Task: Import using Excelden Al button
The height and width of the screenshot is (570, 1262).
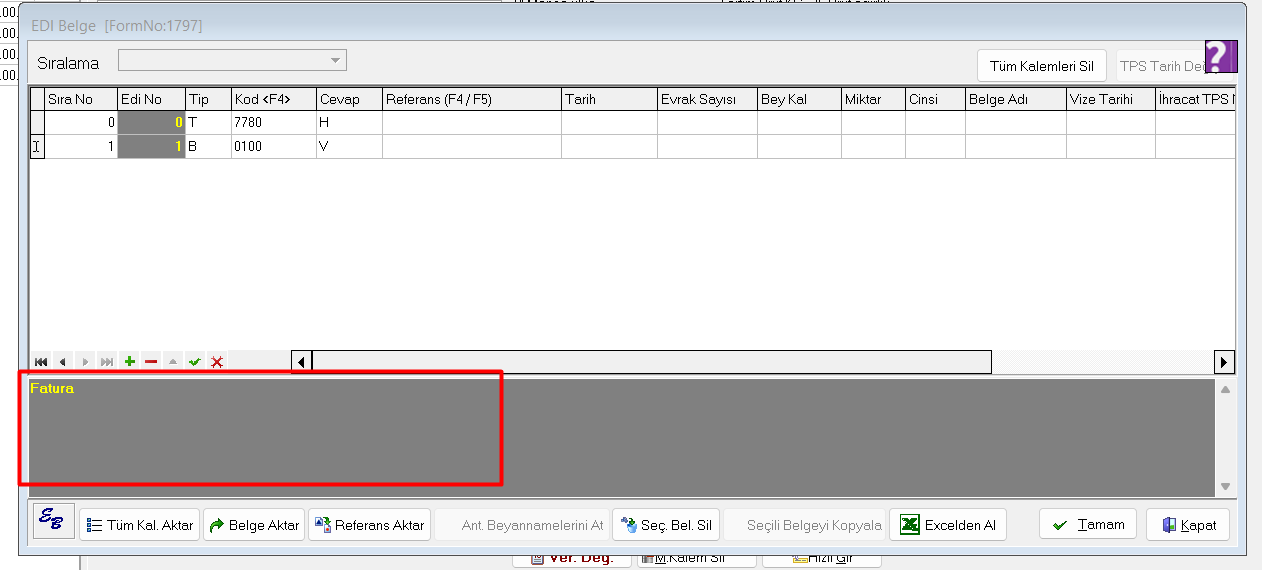Action: [x=948, y=525]
